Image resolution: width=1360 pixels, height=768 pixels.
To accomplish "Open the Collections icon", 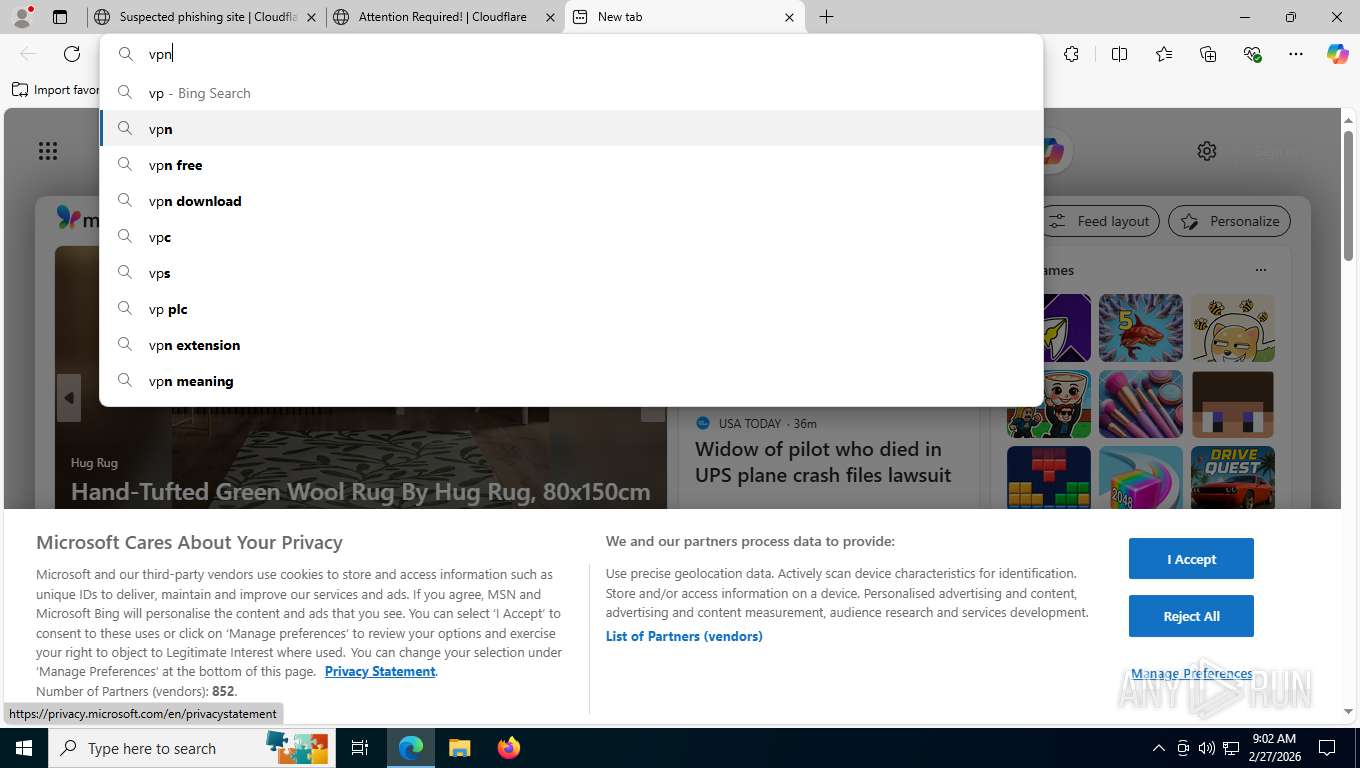I will pos(1208,54).
